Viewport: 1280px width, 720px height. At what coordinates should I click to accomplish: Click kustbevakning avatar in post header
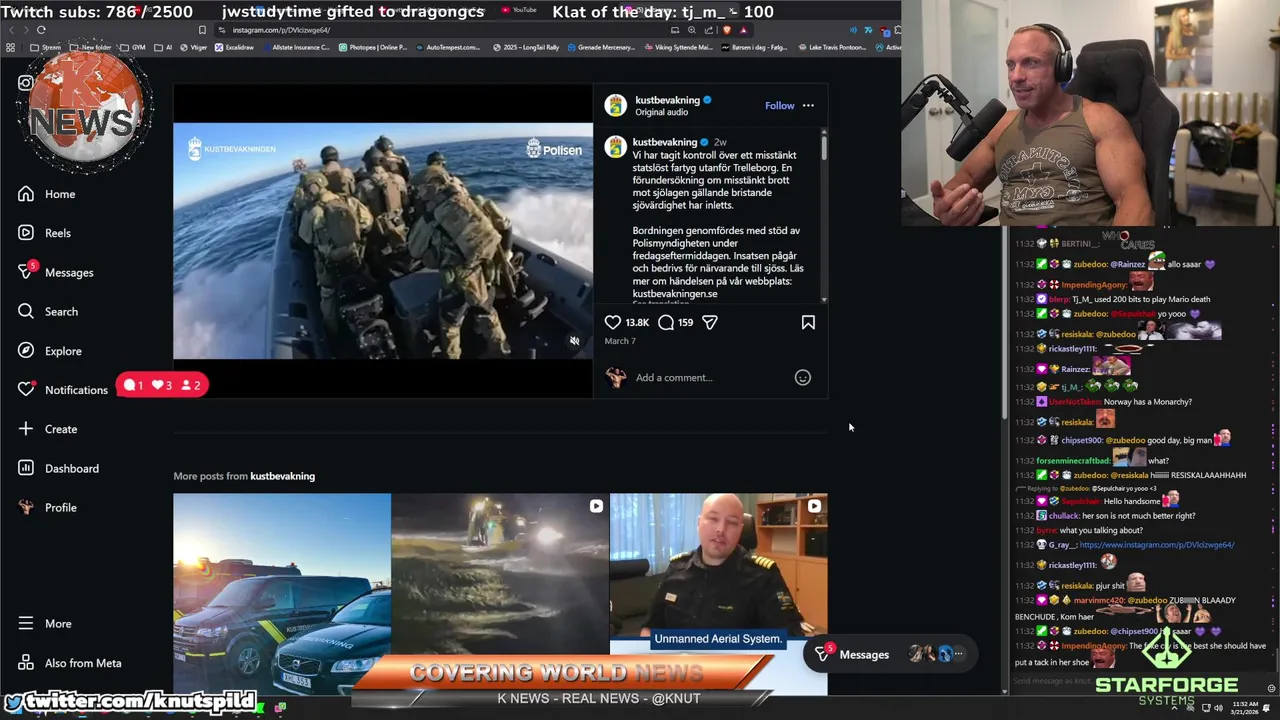pyautogui.click(x=616, y=105)
